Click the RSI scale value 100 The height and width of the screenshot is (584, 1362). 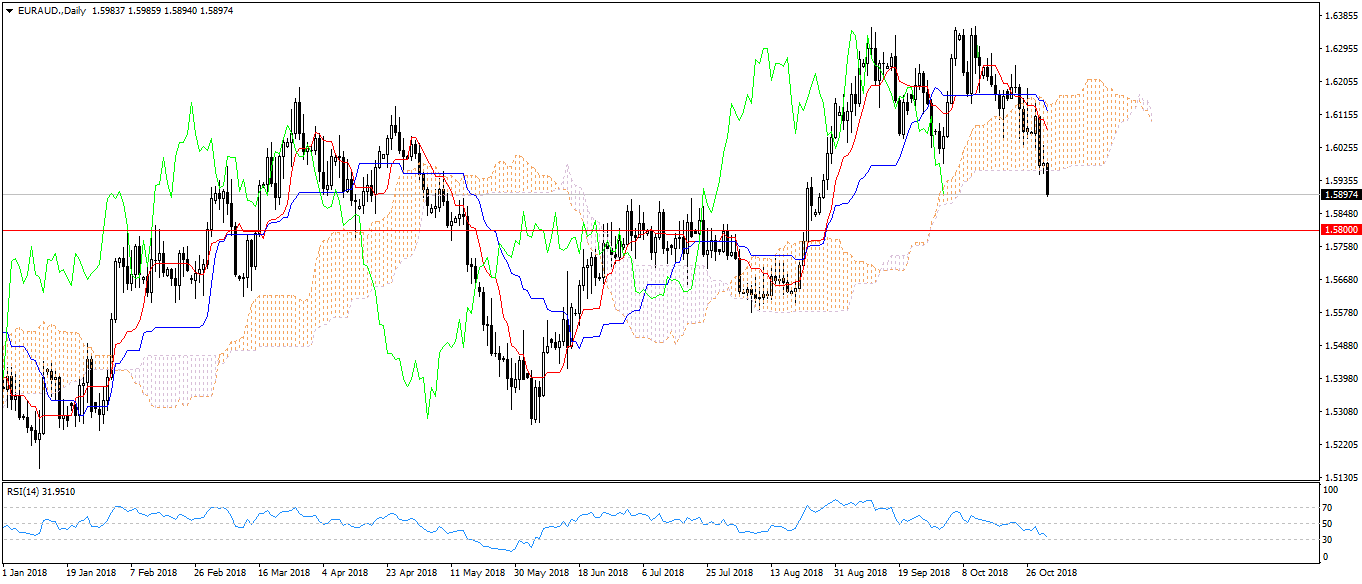[1331, 491]
